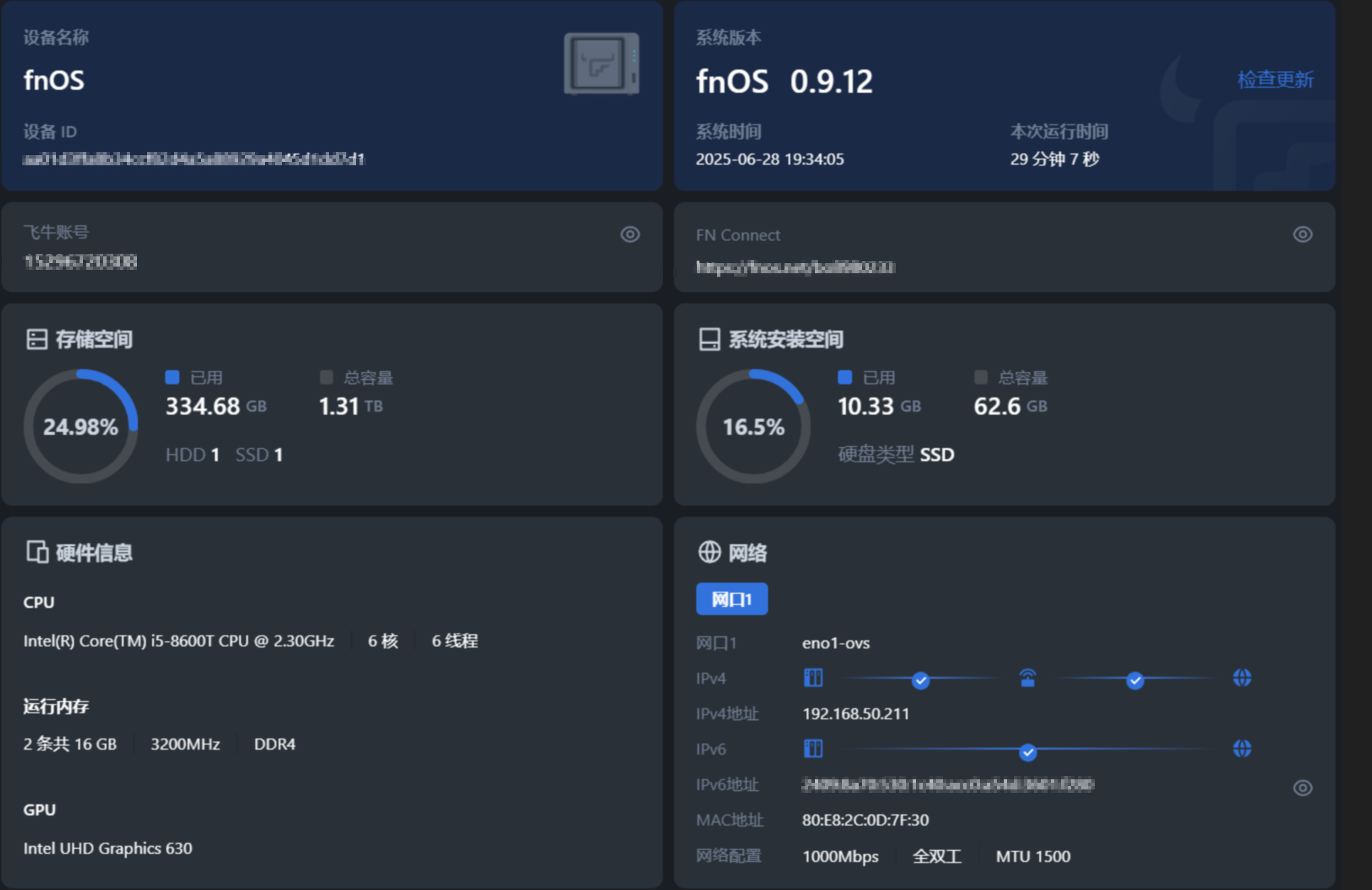Click the Intel UHD Graphics 630 text
The width and height of the screenshot is (1372, 890).
coord(108,848)
